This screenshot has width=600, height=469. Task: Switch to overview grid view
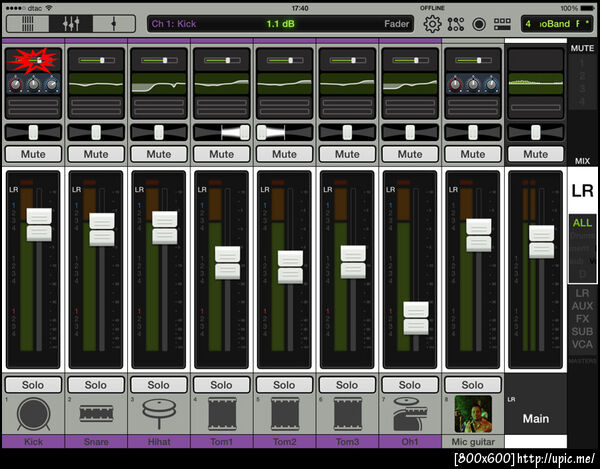tap(28, 24)
